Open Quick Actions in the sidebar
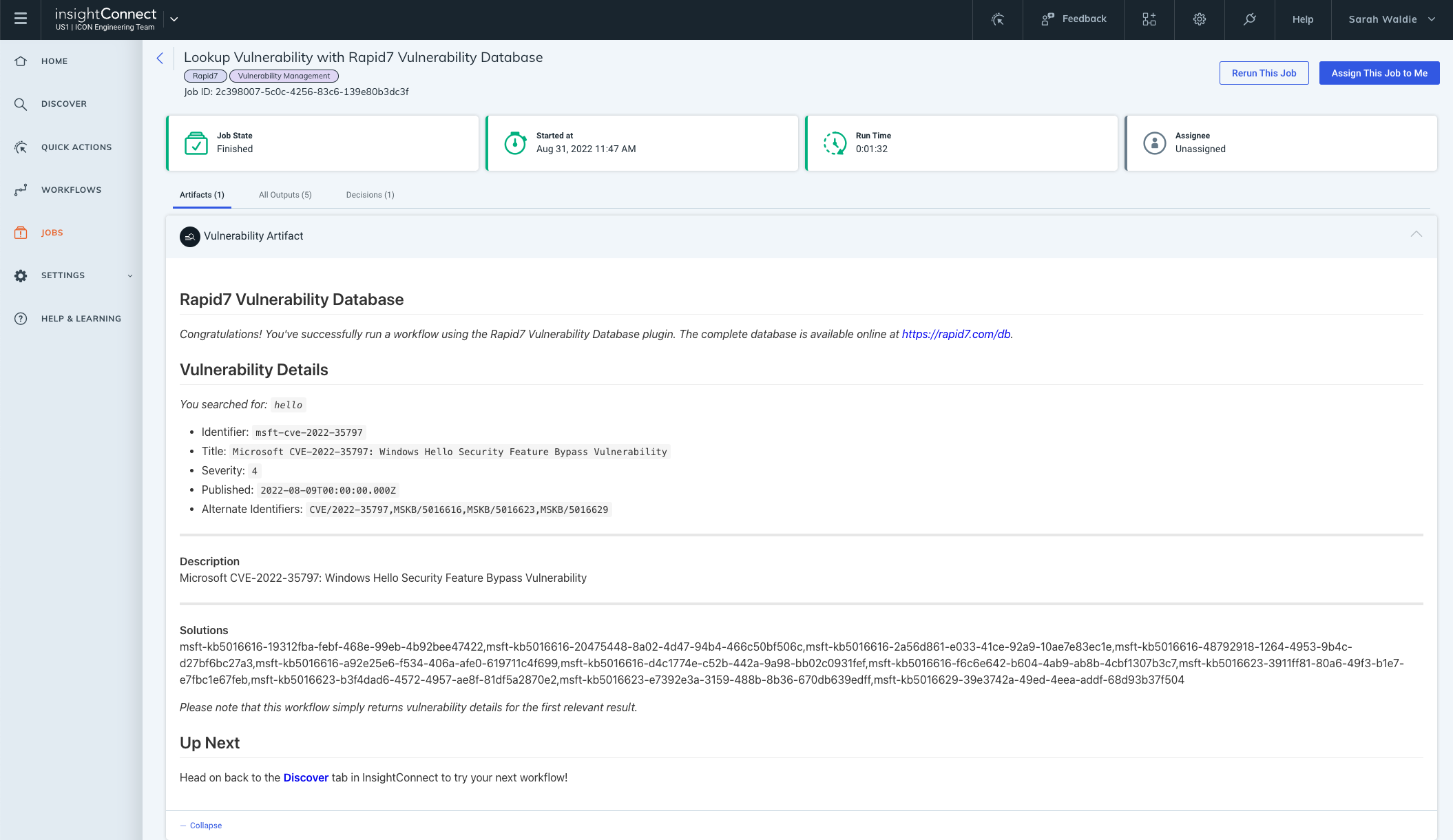 tap(76, 147)
